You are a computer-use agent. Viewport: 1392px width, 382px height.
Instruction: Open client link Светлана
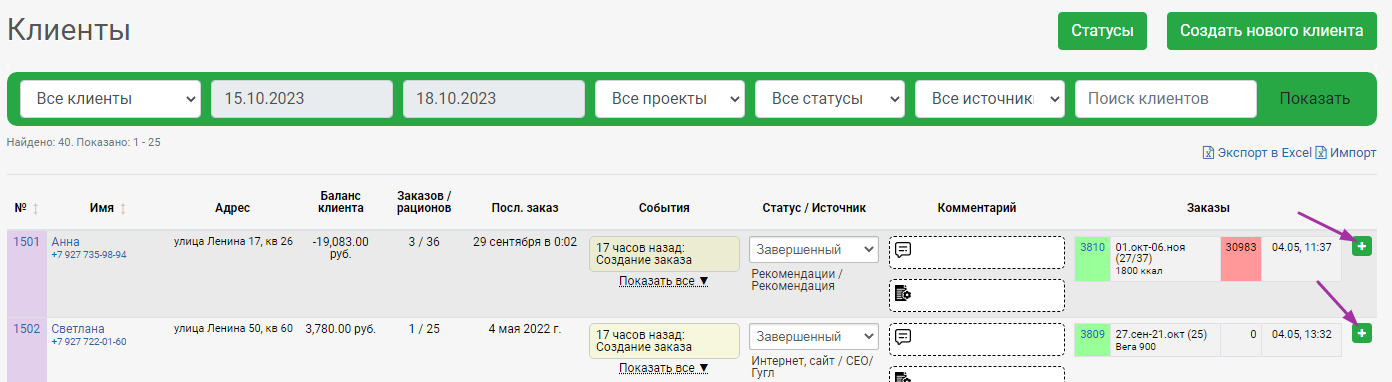pyautogui.click(x=78, y=329)
